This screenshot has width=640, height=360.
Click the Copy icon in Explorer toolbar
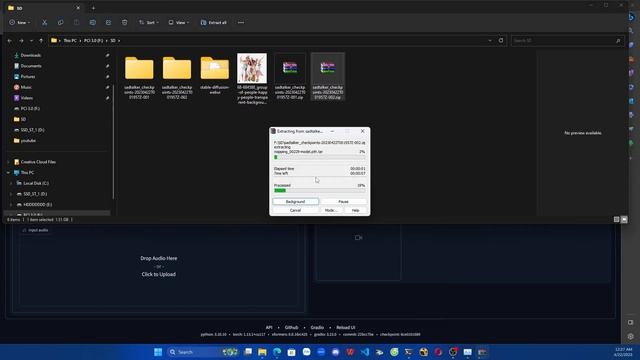tap(60, 22)
